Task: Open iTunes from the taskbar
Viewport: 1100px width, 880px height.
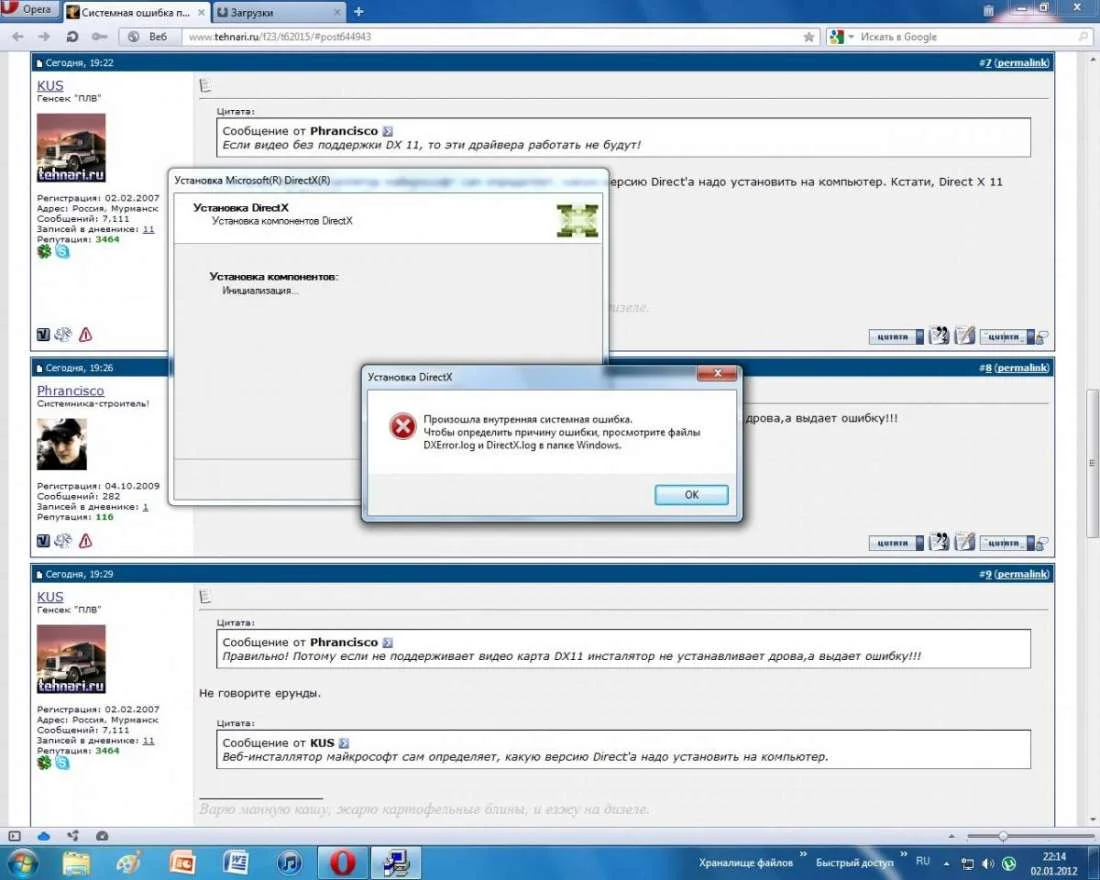Action: tap(289, 862)
